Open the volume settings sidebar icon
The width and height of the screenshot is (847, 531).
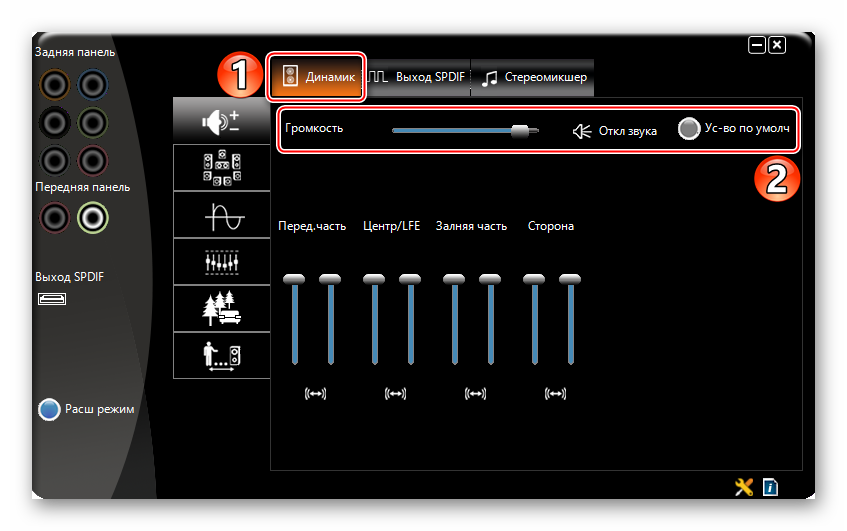(x=221, y=121)
